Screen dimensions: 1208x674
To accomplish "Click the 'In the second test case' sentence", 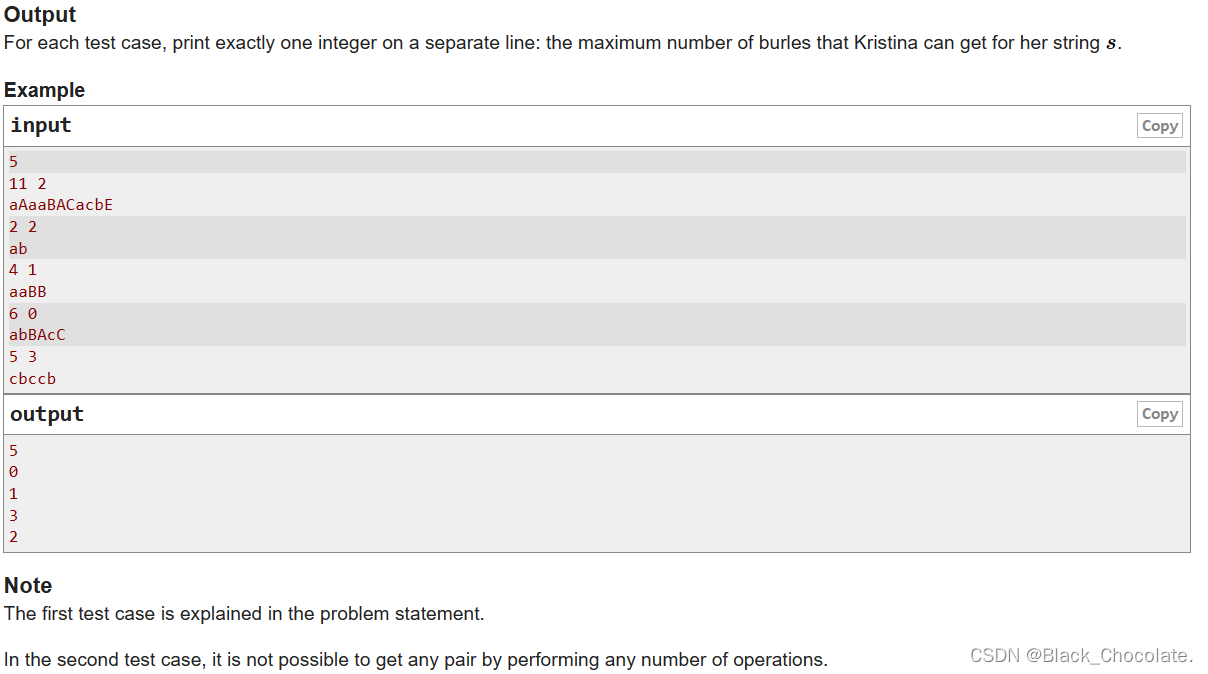I will pos(415,660).
